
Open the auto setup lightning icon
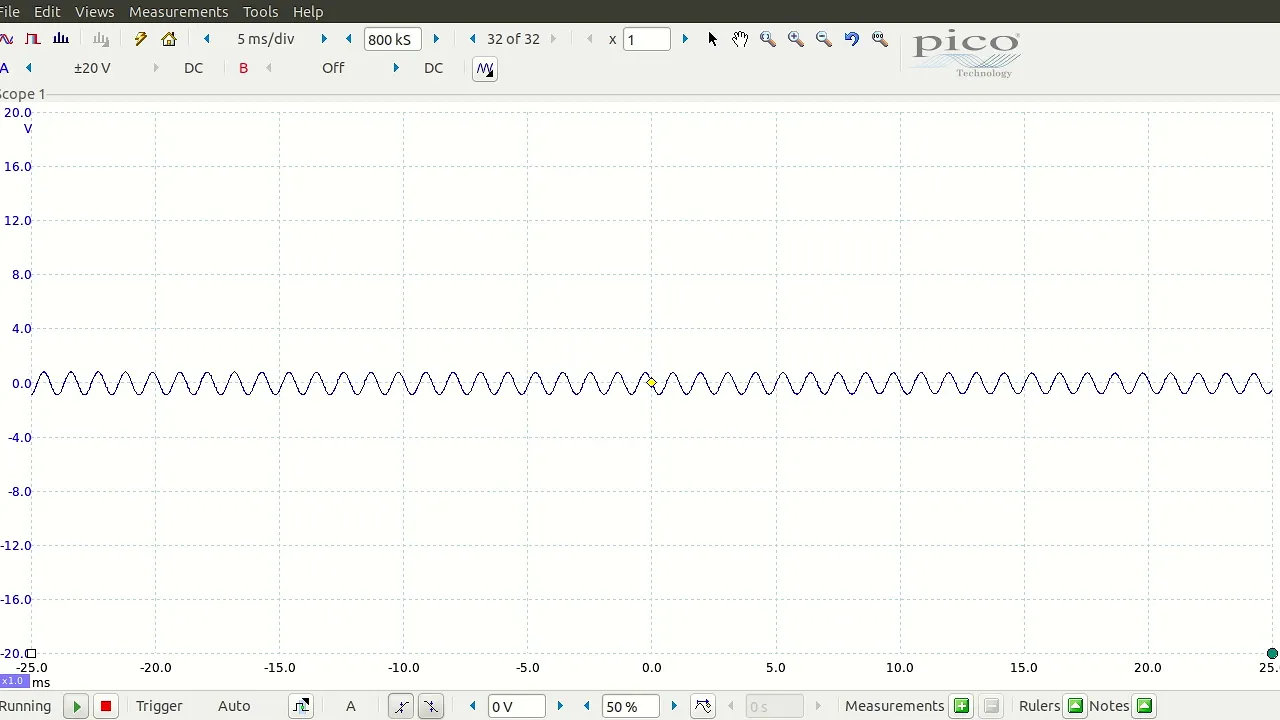[x=141, y=39]
